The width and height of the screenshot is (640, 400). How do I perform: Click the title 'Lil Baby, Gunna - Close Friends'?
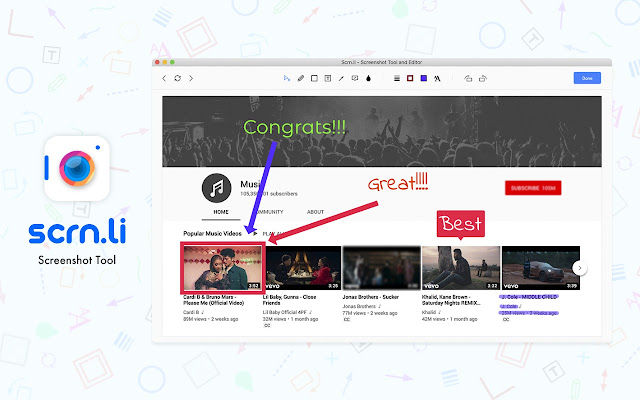(289, 300)
